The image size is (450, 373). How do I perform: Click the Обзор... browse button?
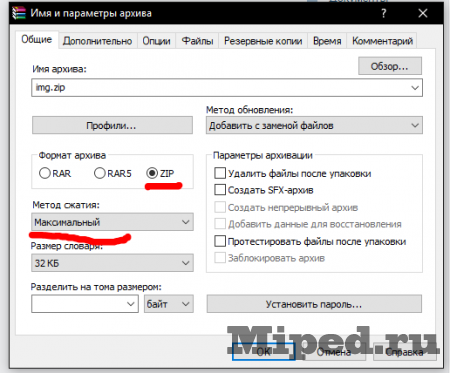pos(390,66)
